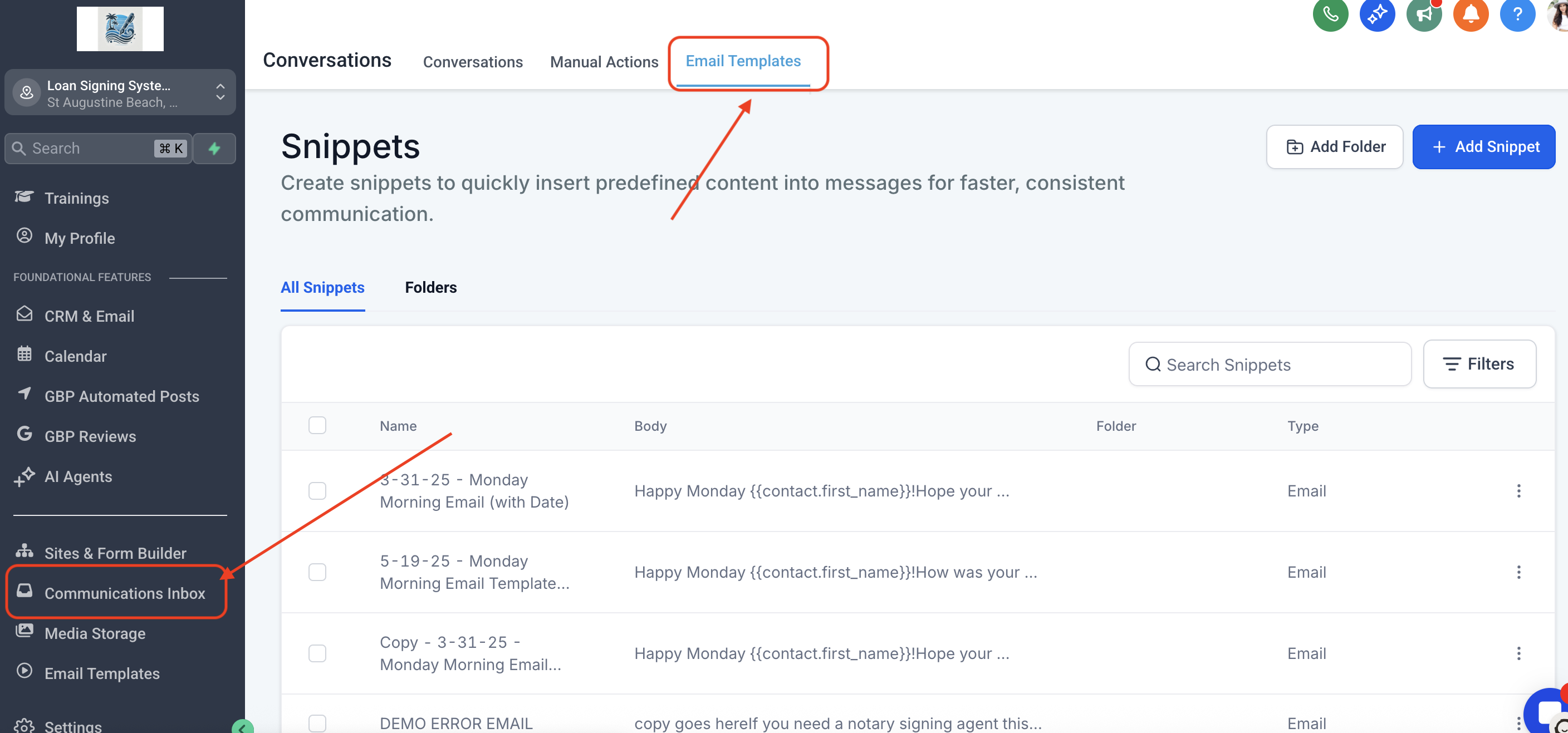Open actions menu for 5-19-25 Monday Morning Email
1568x733 pixels.
click(x=1518, y=572)
